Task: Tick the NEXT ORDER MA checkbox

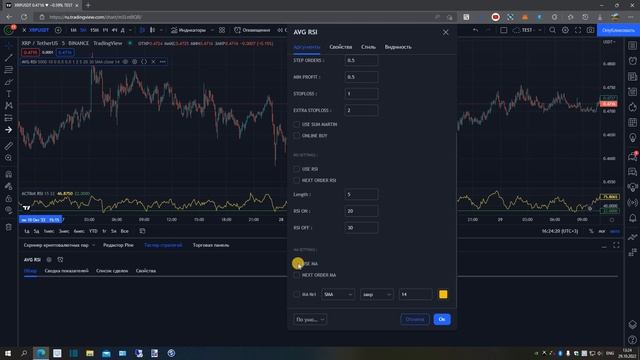Action: [297, 275]
